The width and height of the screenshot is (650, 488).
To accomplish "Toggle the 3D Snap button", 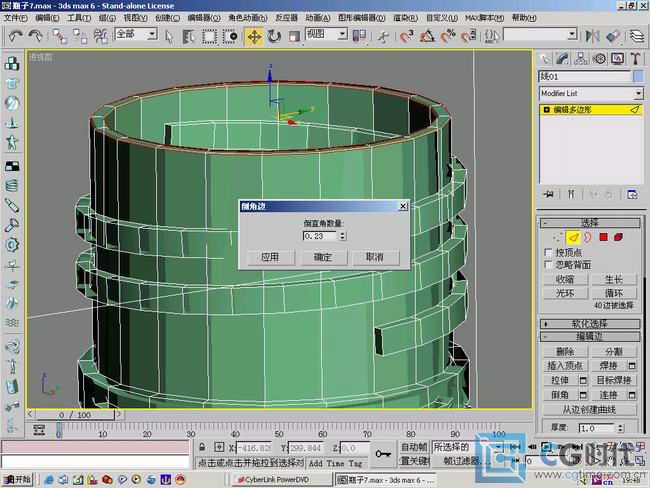I will click(407, 36).
